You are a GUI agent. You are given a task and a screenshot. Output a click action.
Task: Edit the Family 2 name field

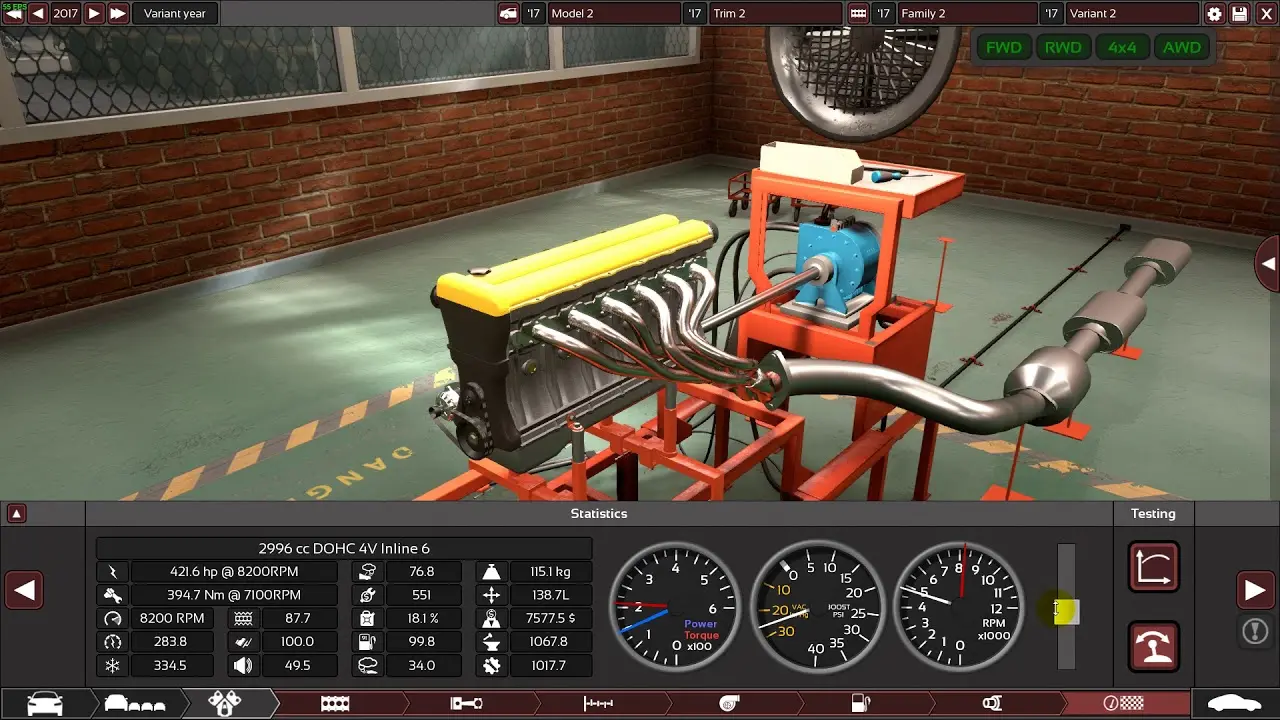point(967,13)
